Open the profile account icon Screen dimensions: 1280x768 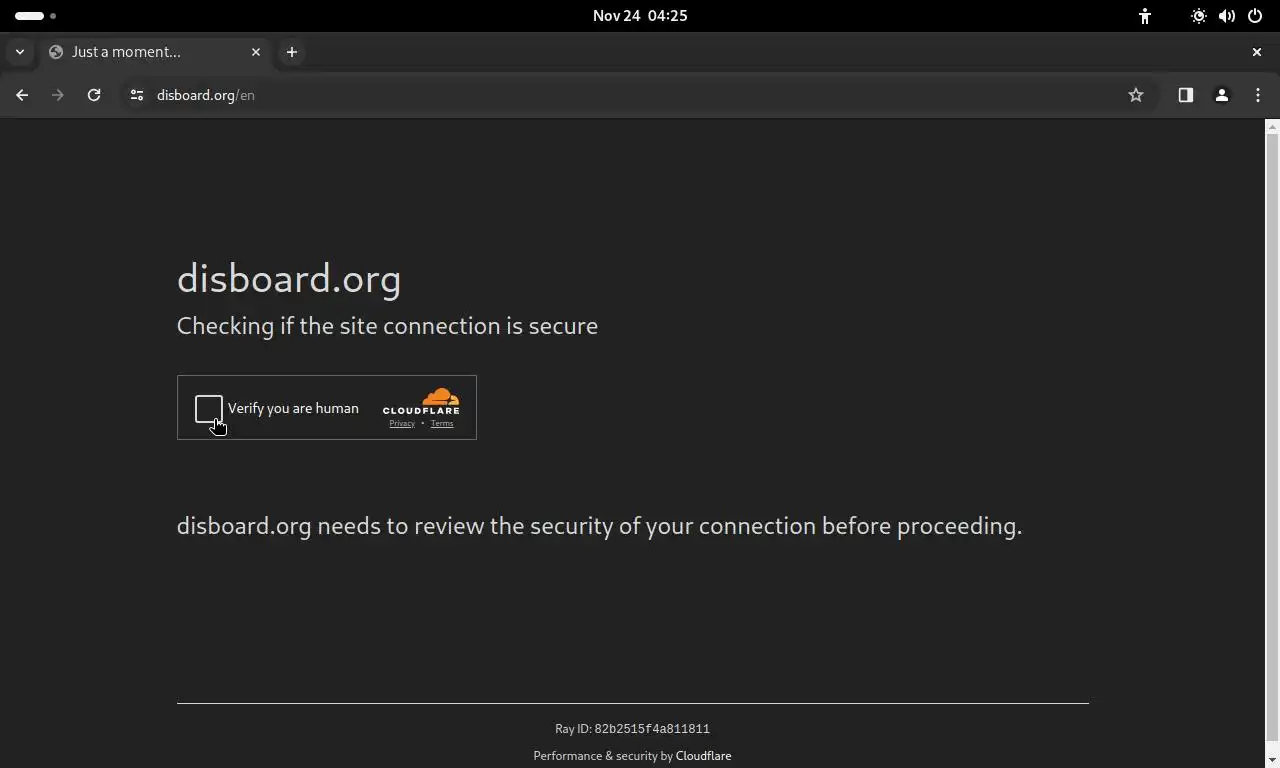point(1221,95)
